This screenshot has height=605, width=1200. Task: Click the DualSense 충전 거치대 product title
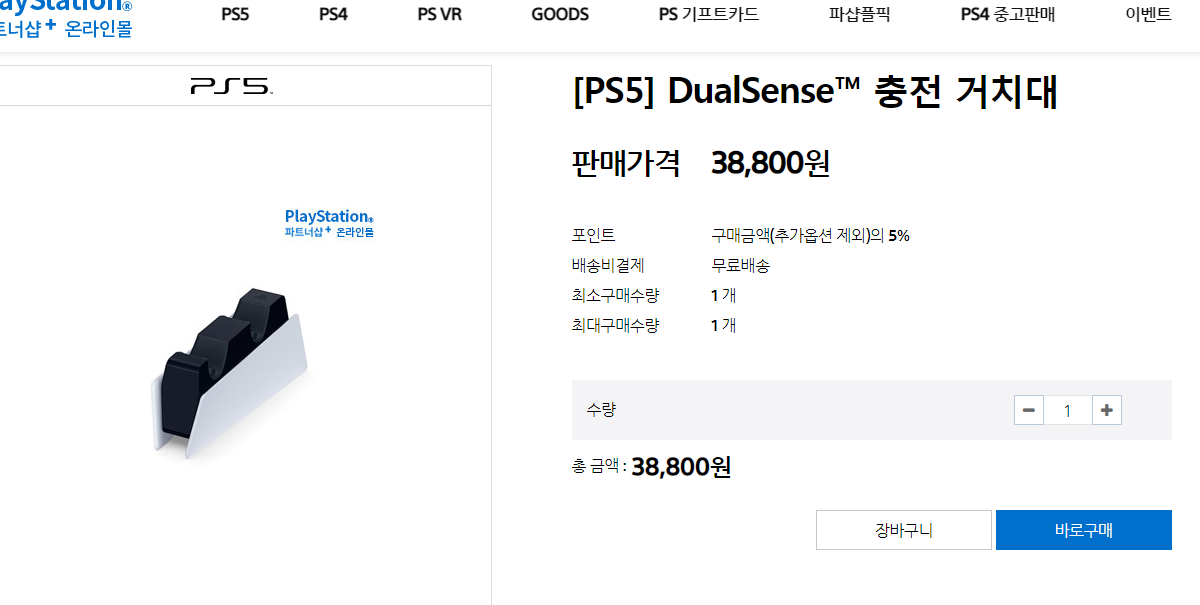tap(815, 92)
